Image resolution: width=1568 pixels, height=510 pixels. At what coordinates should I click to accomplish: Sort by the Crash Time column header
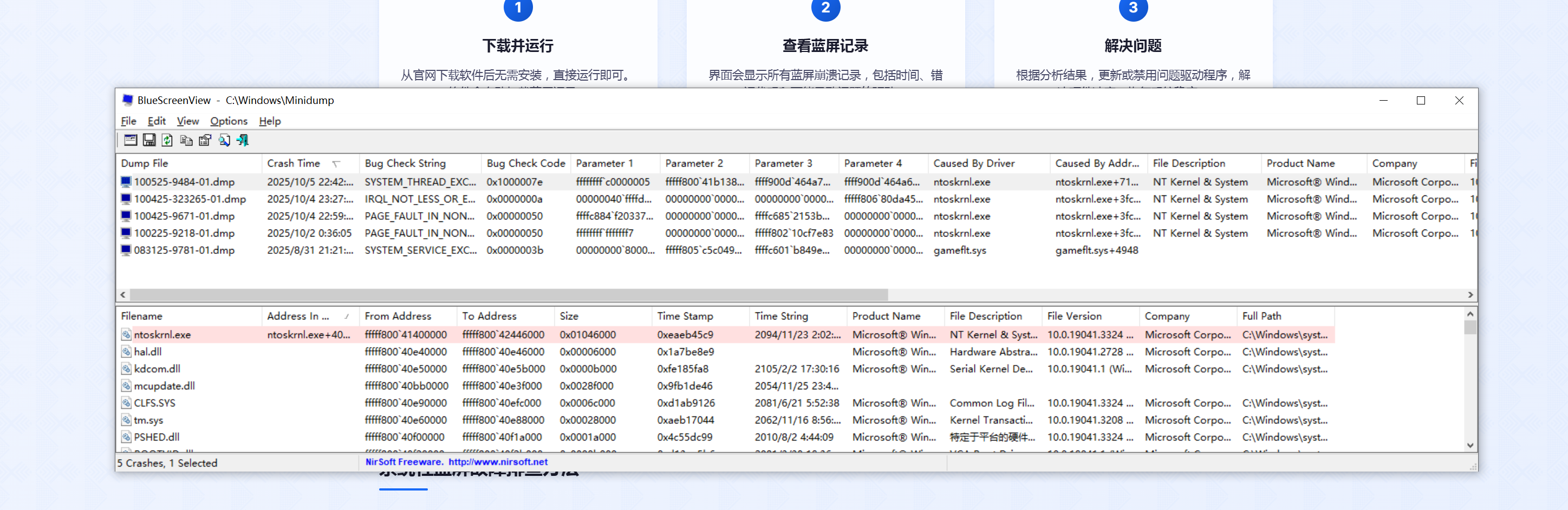point(310,163)
